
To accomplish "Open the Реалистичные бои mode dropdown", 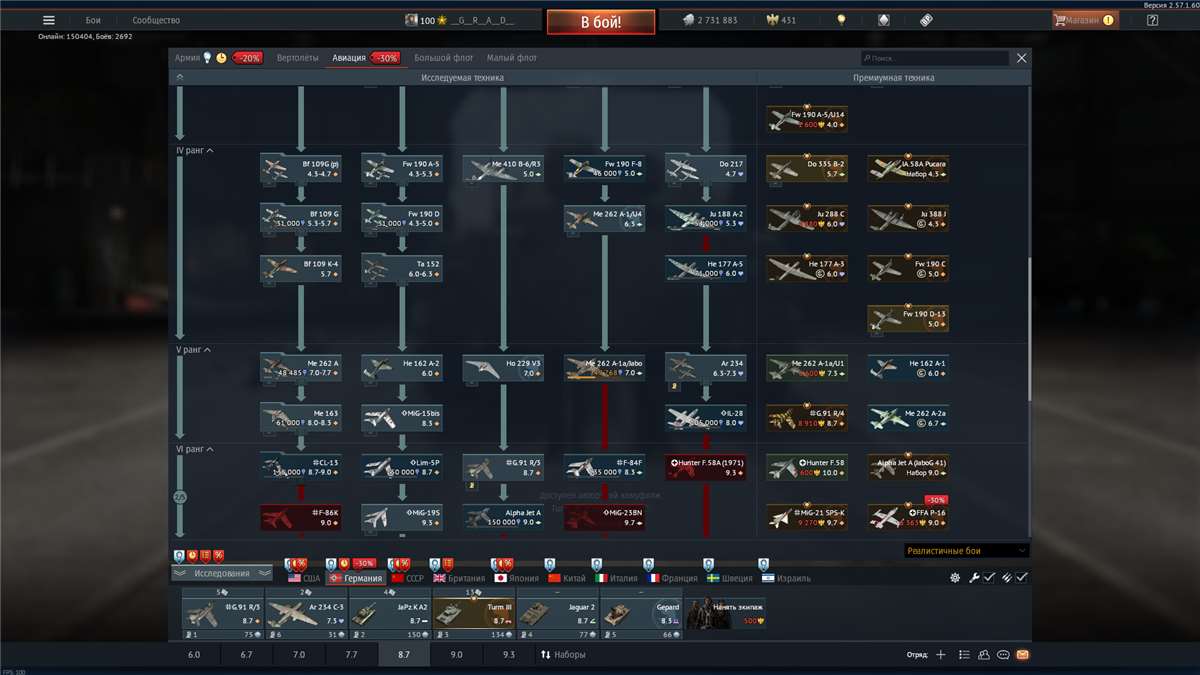I will point(966,550).
